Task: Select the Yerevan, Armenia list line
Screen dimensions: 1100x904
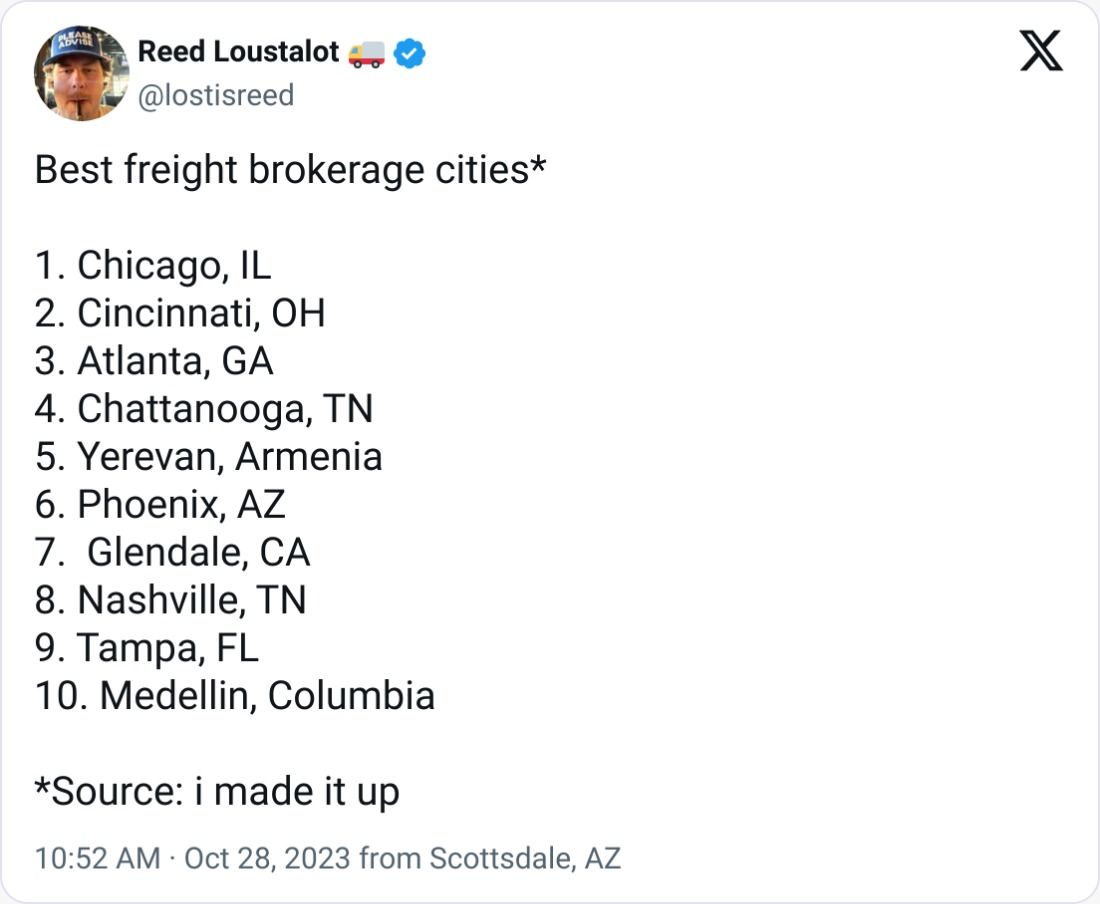Action: pyautogui.click(x=208, y=457)
